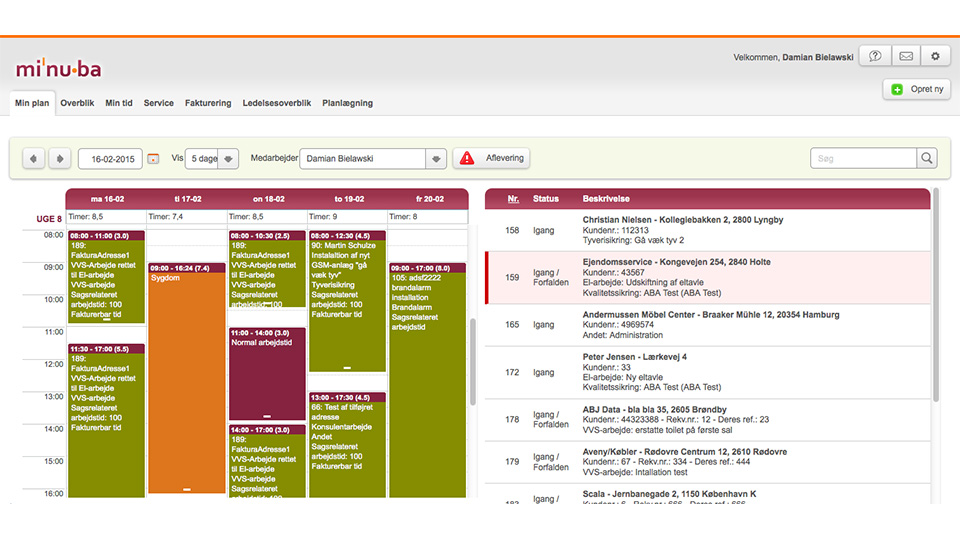The height and width of the screenshot is (540, 960).
Task: Click the calendar vertical scrollbar
Action: click(x=473, y=362)
